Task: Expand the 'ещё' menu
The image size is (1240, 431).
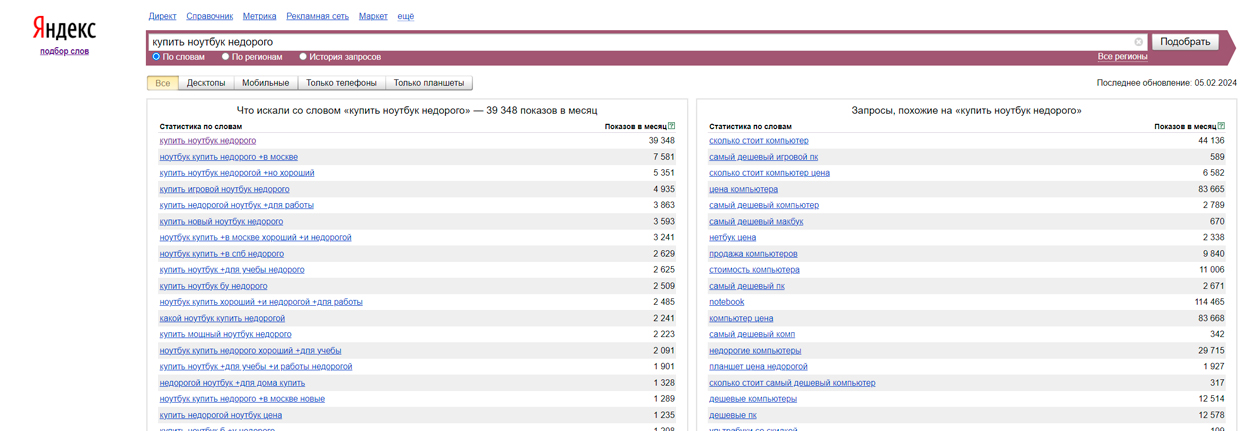Action: point(405,16)
